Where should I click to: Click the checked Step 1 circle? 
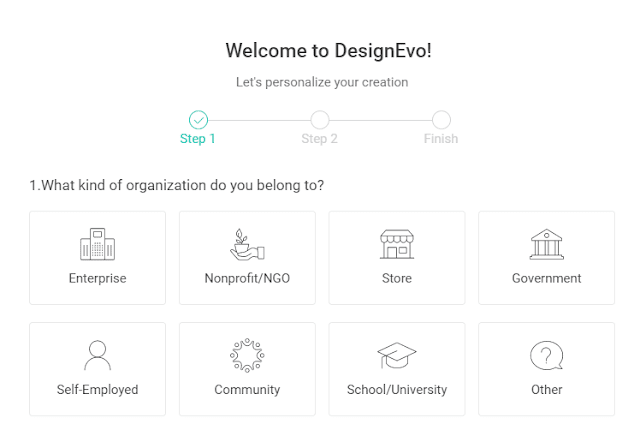click(x=198, y=120)
